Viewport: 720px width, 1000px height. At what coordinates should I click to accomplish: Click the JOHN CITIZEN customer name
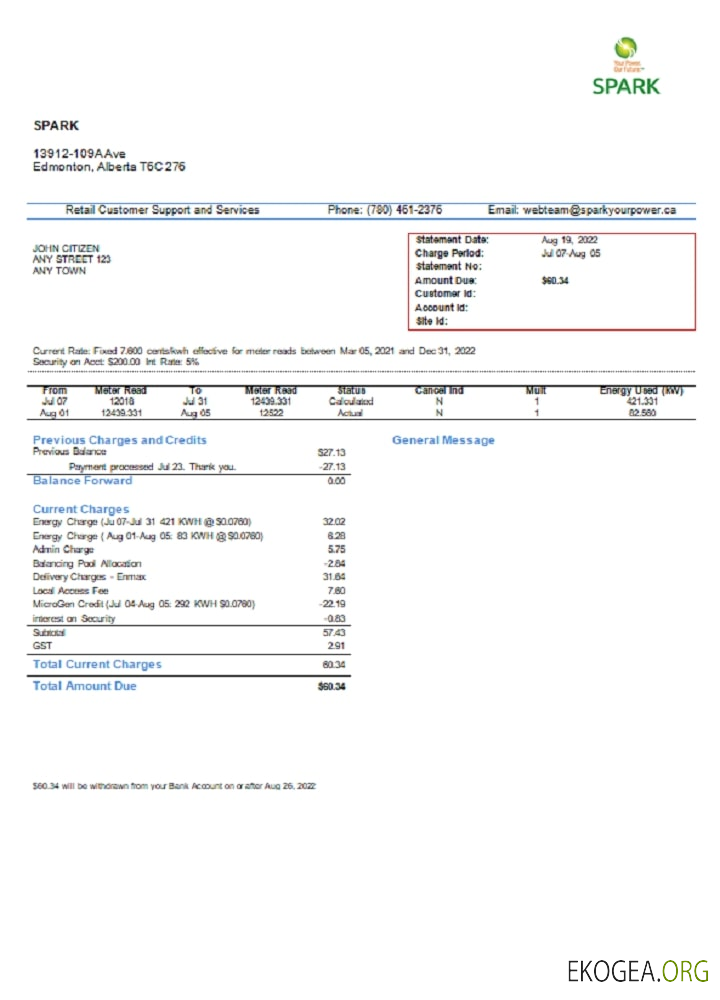click(x=66, y=248)
